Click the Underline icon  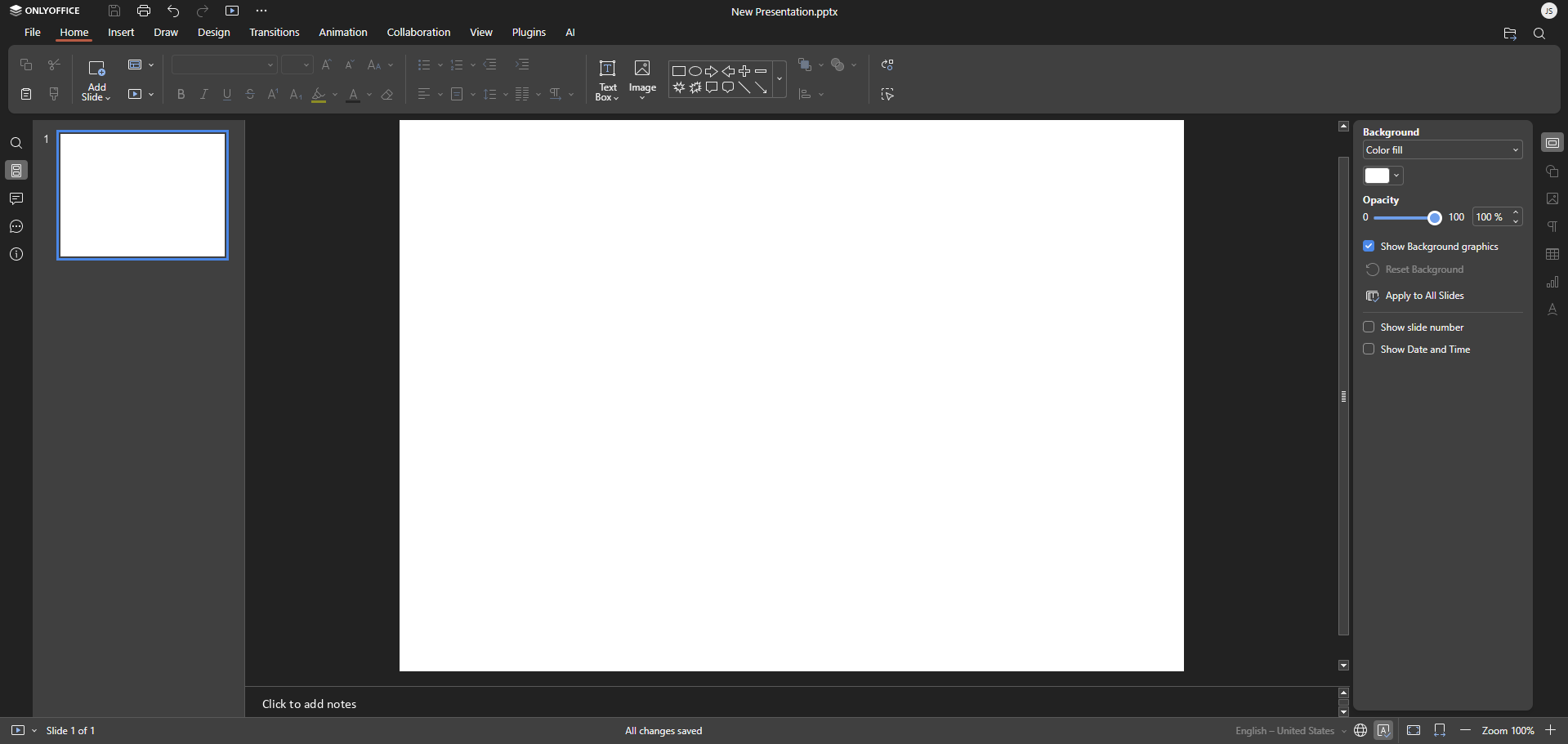[x=227, y=95]
